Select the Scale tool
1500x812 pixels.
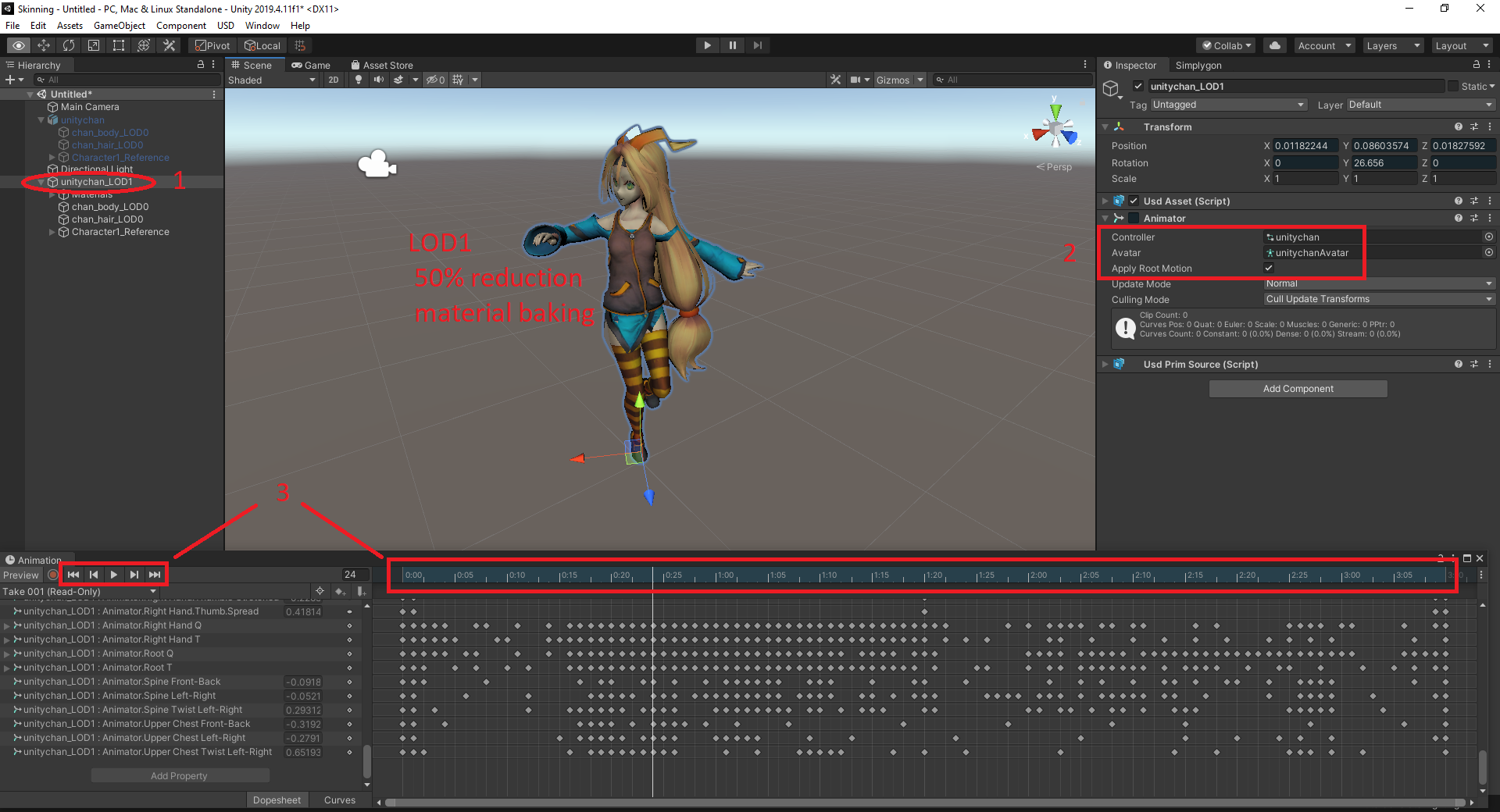point(93,45)
